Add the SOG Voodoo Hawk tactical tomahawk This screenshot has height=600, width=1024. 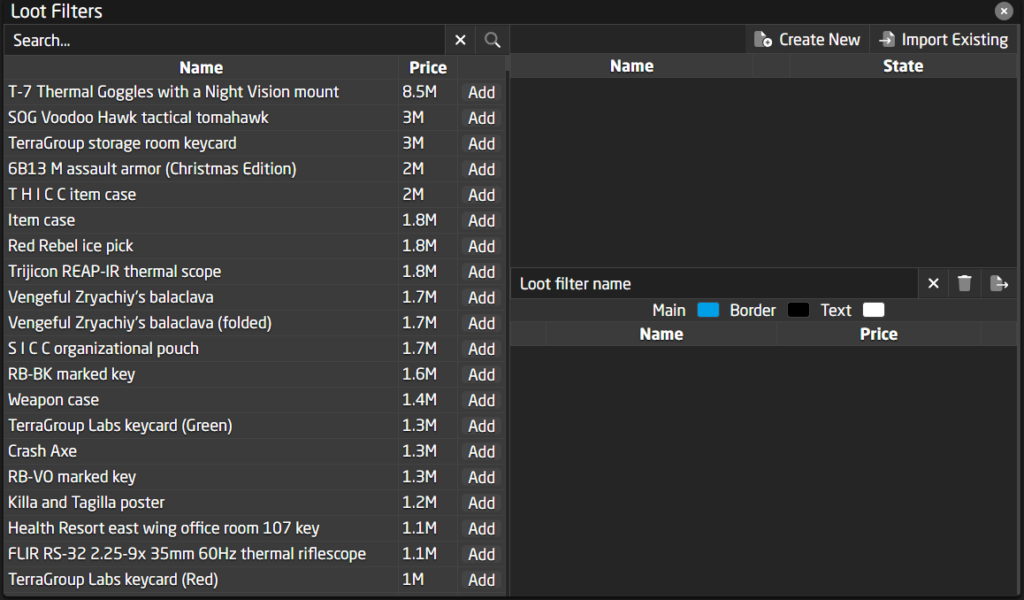pos(481,117)
